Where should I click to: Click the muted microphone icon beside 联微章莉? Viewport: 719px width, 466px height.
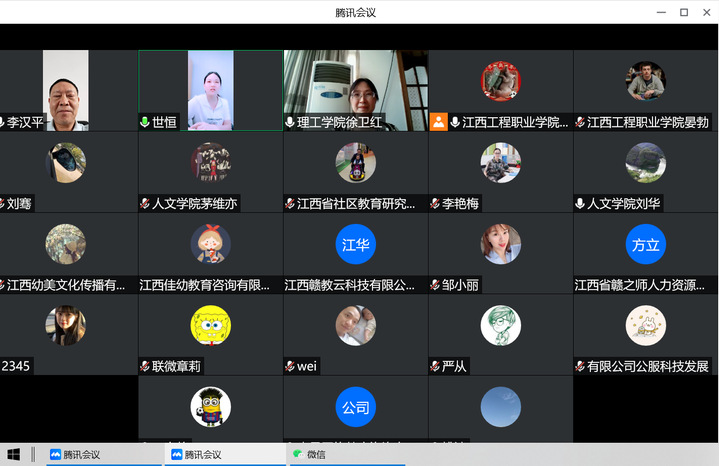click(x=145, y=366)
